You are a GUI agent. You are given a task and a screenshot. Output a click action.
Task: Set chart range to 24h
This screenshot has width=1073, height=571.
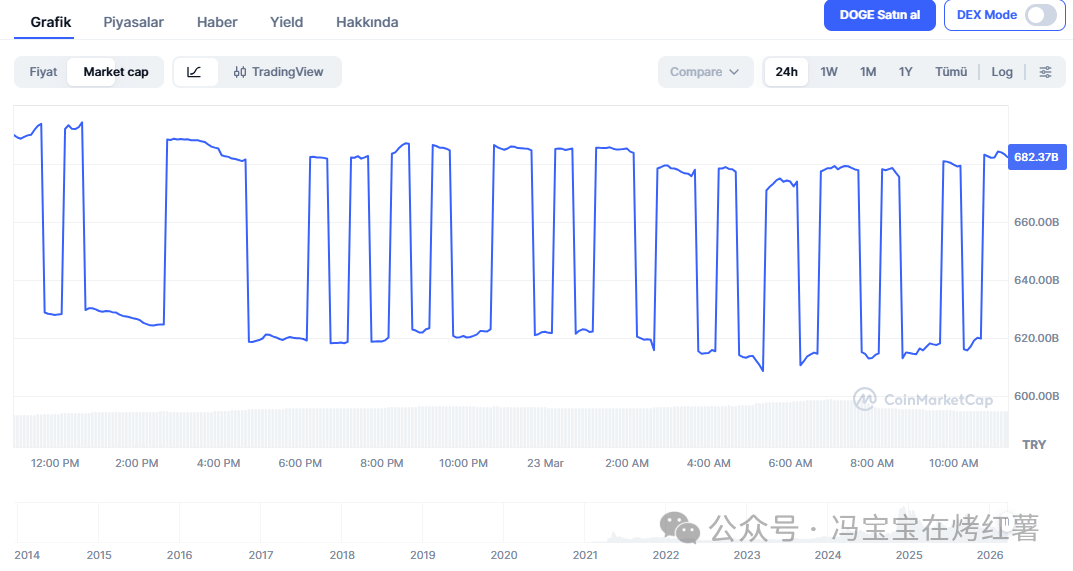(787, 72)
